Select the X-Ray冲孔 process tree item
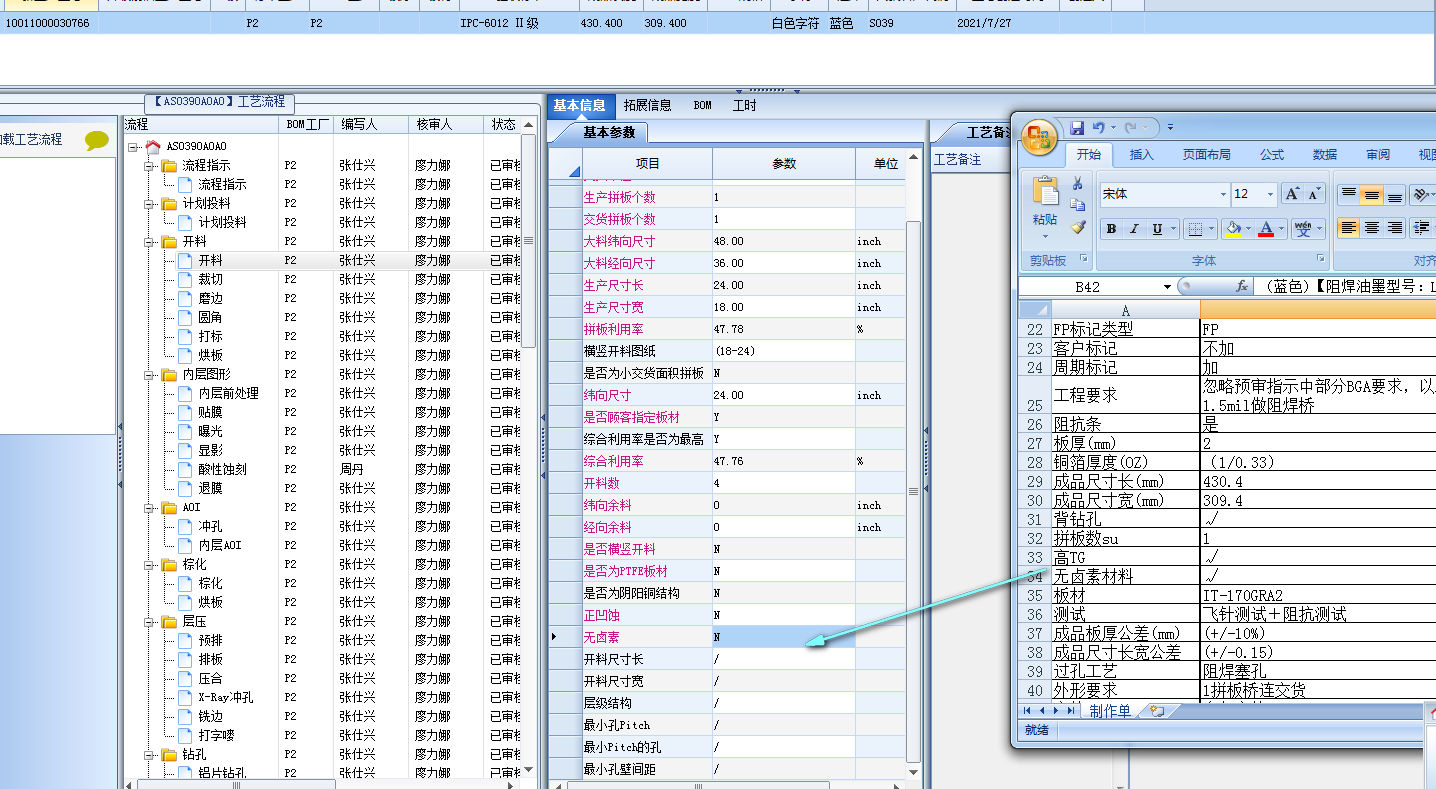 click(x=225, y=697)
